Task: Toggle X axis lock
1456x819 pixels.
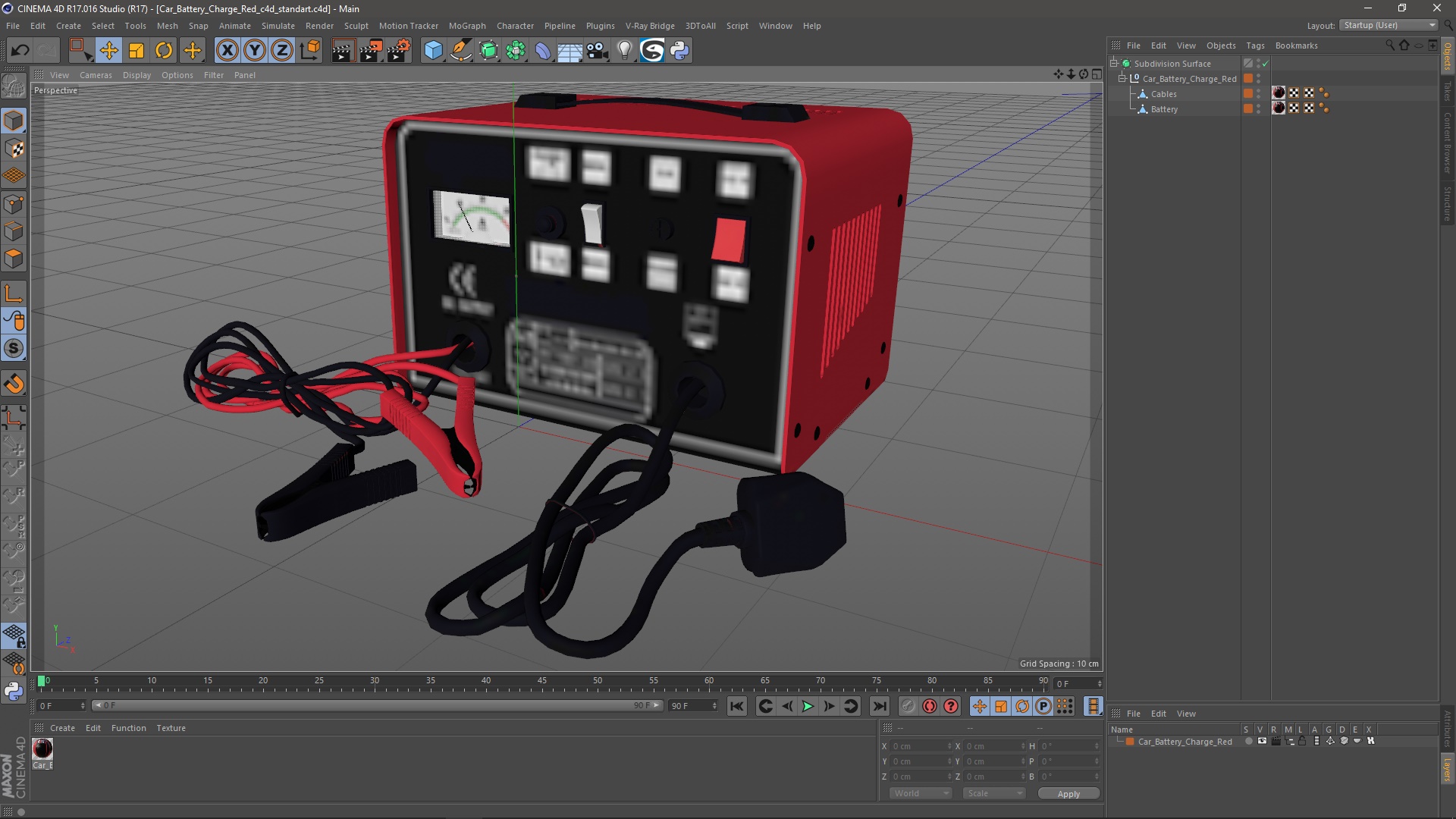Action: click(x=227, y=51)
